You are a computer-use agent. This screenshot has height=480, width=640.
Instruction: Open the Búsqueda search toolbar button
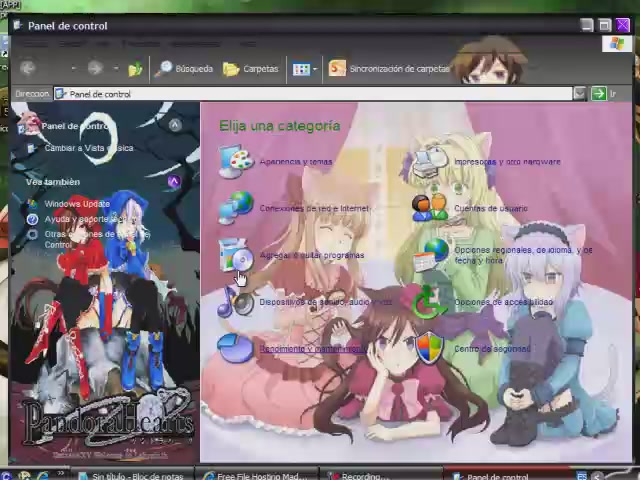[x=184, y=69]
